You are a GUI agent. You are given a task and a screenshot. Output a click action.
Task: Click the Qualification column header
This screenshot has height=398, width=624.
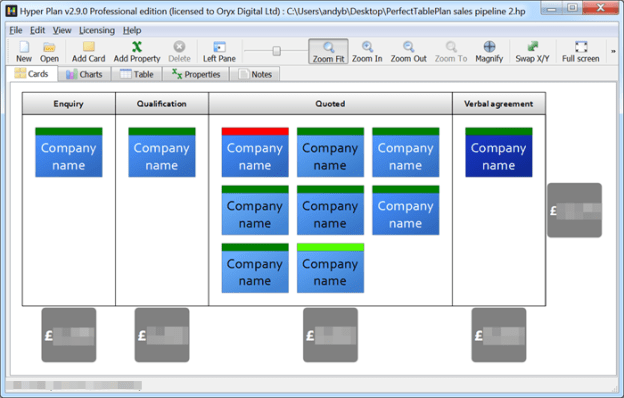pyautogui.click(x=162, y=104)
